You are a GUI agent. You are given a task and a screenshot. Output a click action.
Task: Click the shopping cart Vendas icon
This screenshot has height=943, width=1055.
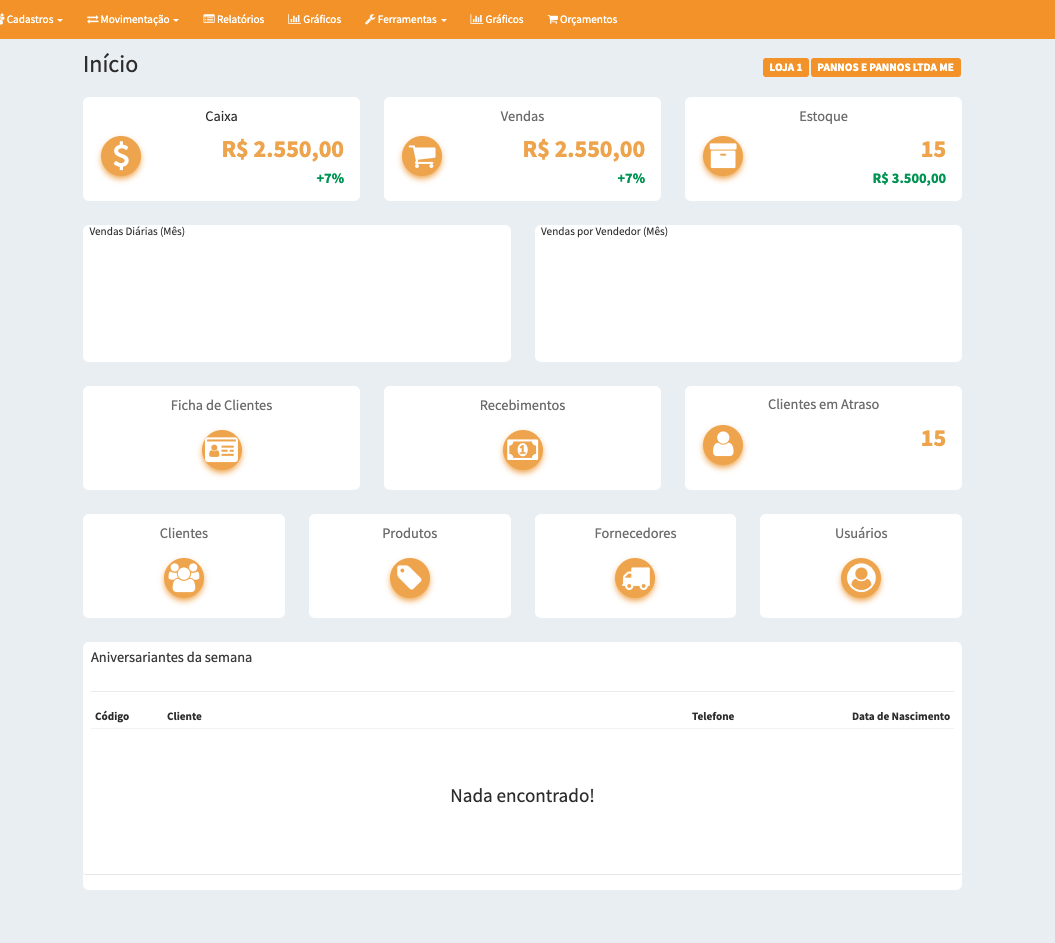click(x=422, y=156)
